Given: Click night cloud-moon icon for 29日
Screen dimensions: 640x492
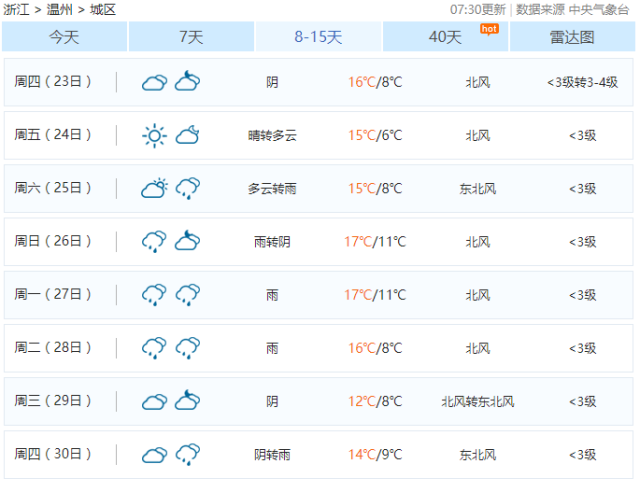Looking at the screenshot, I should point(187,400).
